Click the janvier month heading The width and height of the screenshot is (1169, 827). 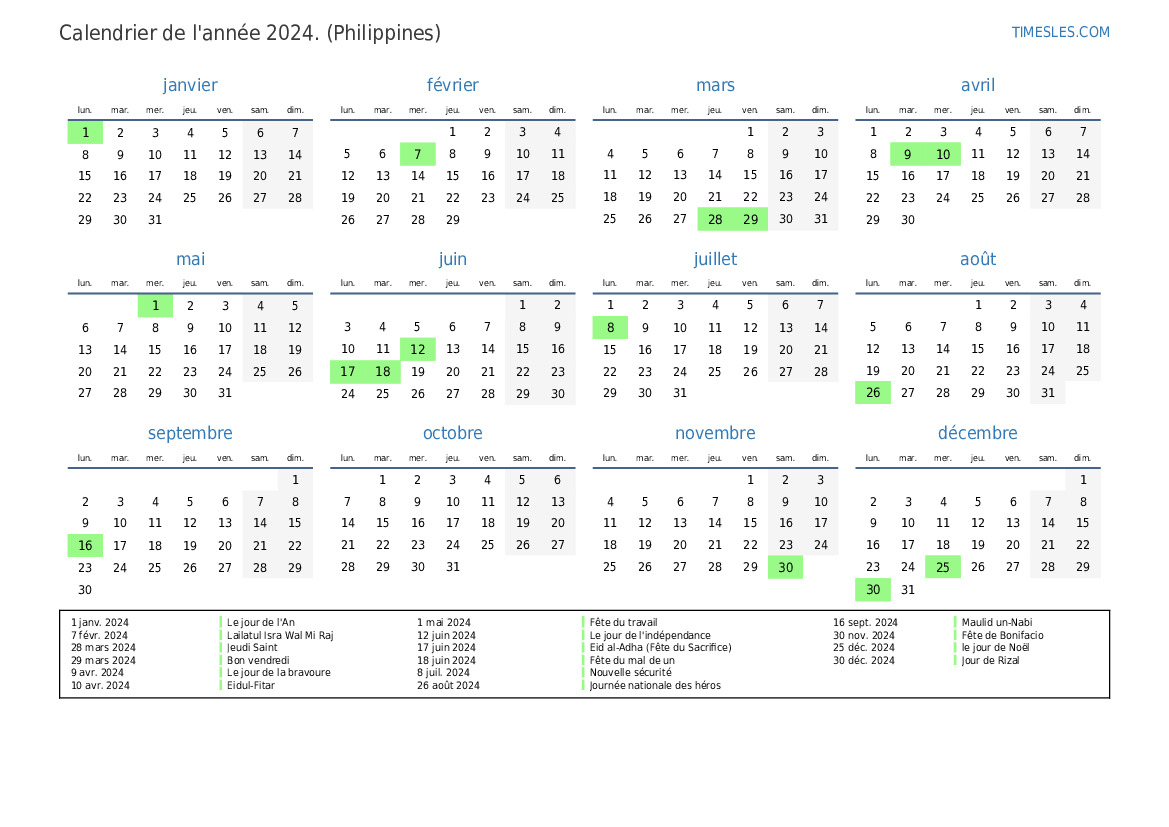190,86
